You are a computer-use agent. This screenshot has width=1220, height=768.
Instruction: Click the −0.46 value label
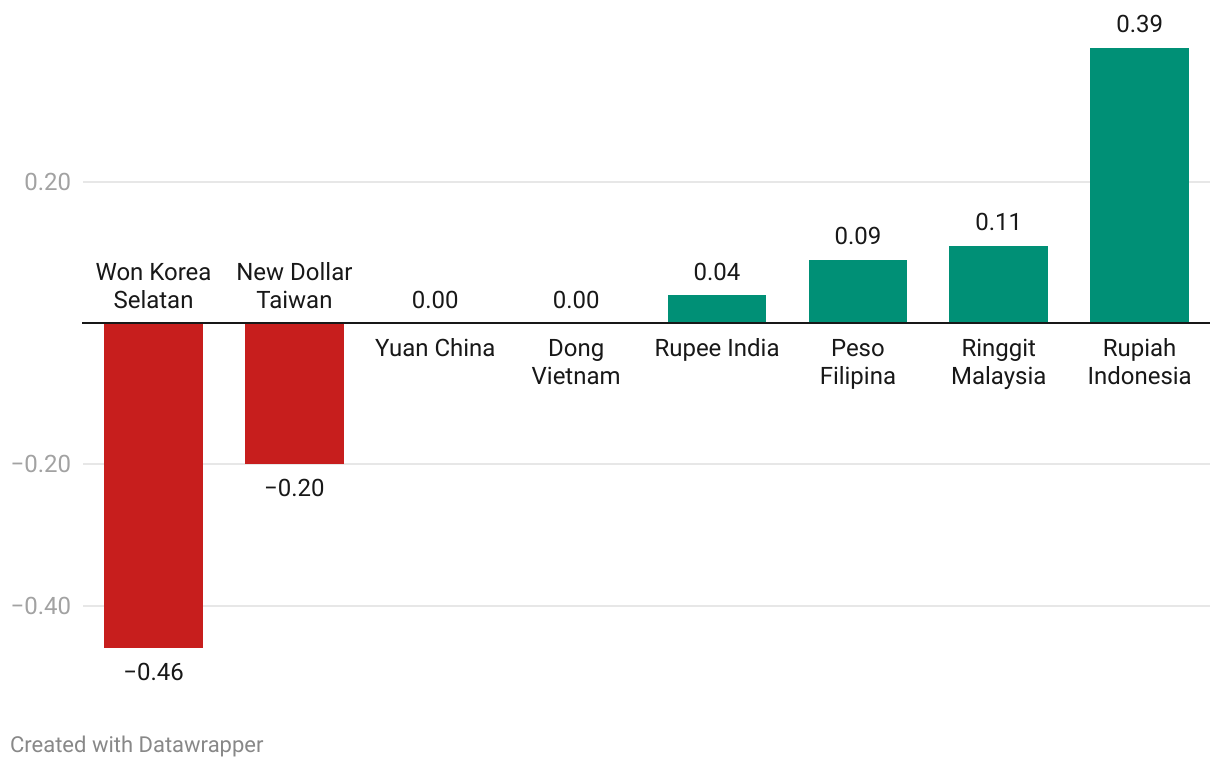point(154,672)
